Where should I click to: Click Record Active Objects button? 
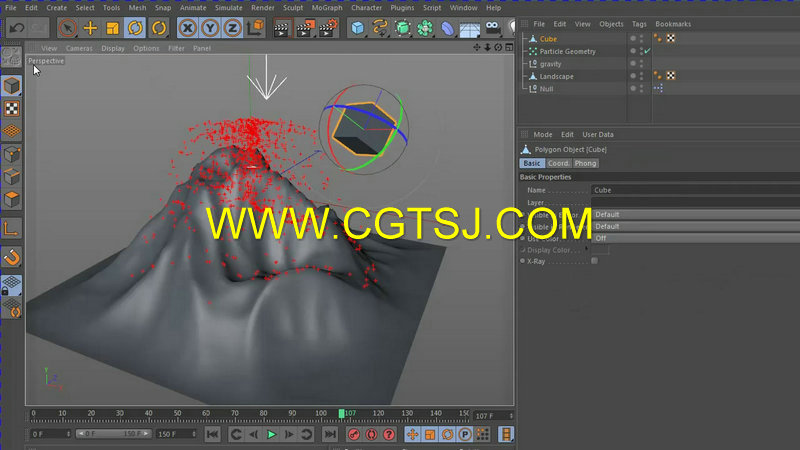(x=354, y=434)
